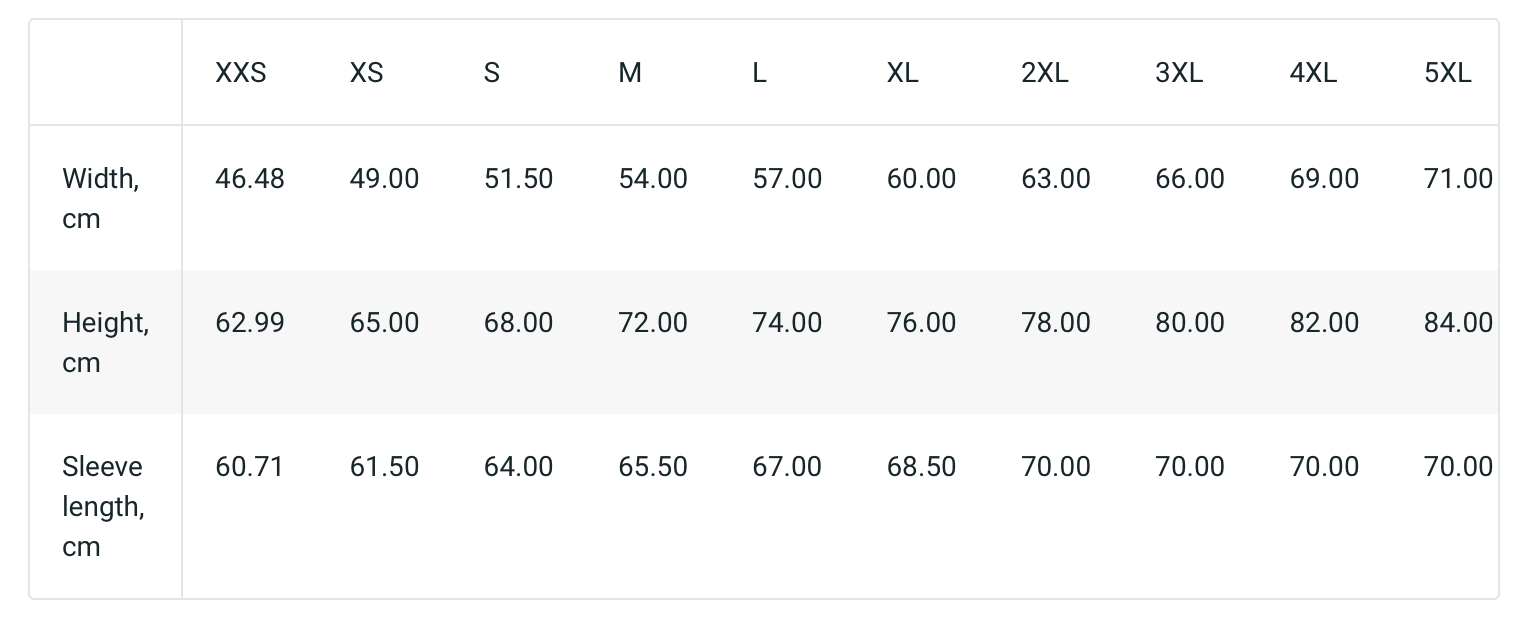Select the XS size column header

click(x=366, y=73)
